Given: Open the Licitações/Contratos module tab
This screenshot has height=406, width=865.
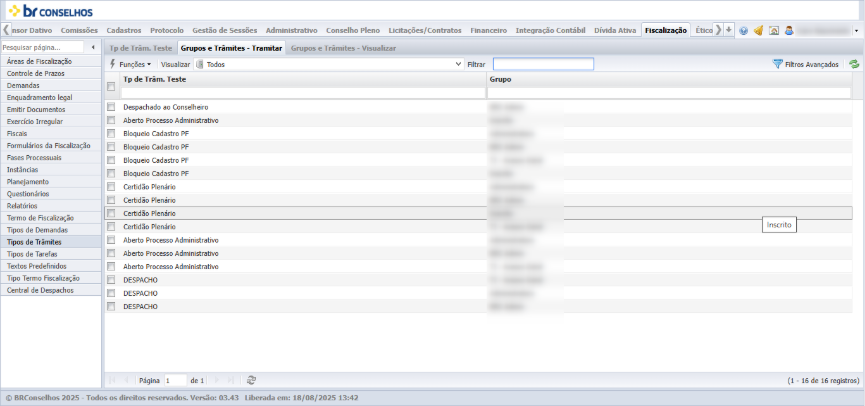Looking at the screenshot, I should (425, 30).
